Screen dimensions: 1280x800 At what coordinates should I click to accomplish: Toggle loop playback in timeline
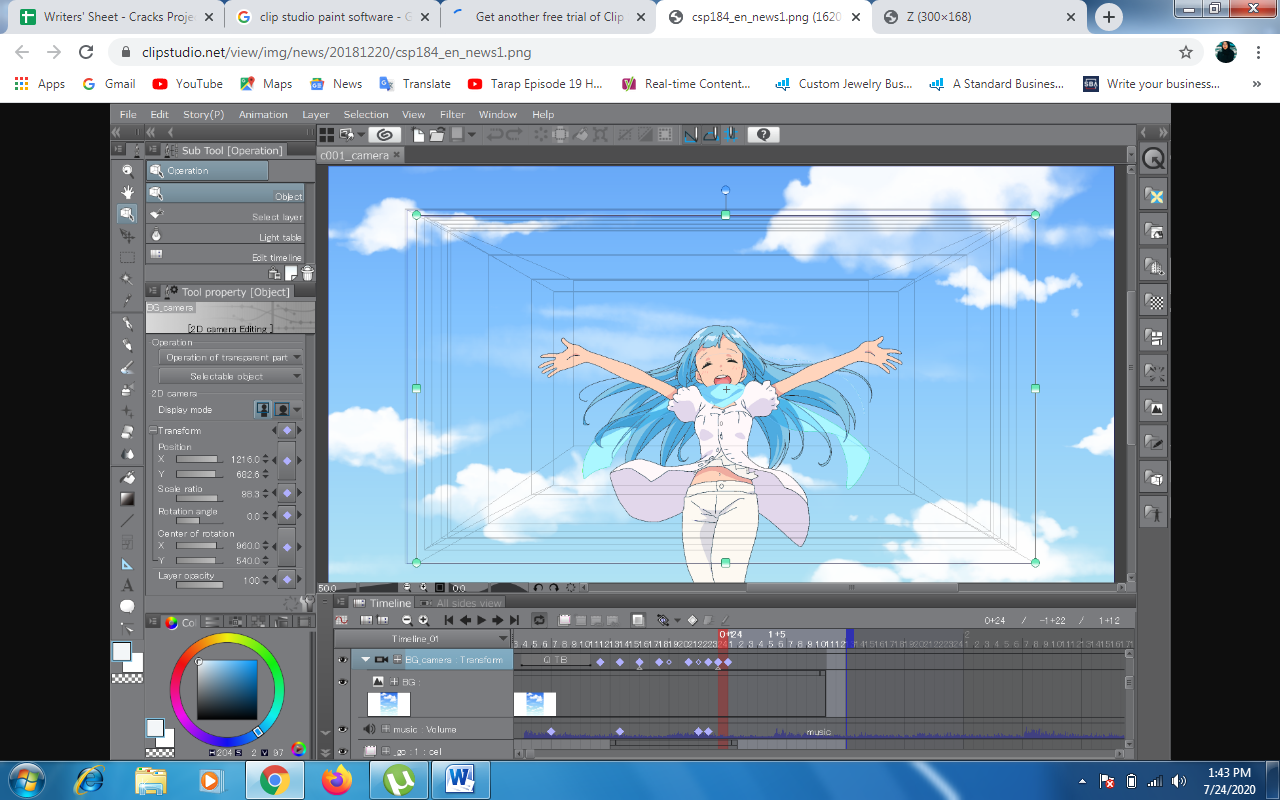click(539, 620)
